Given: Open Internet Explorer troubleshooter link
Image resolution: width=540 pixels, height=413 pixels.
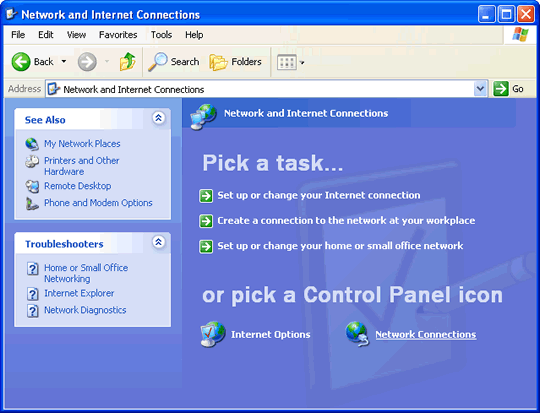Looking at the screenshot, I should click(79, 293).
